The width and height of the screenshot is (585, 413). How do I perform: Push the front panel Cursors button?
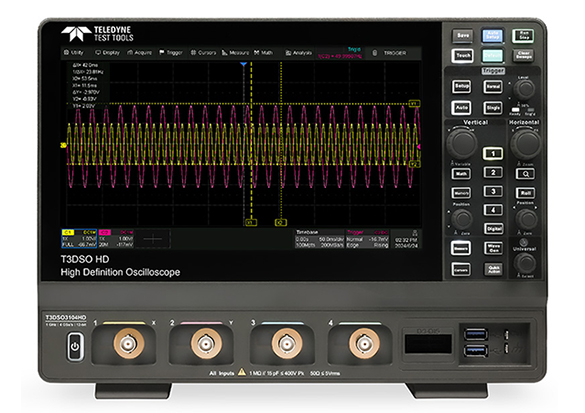(461, 269)
